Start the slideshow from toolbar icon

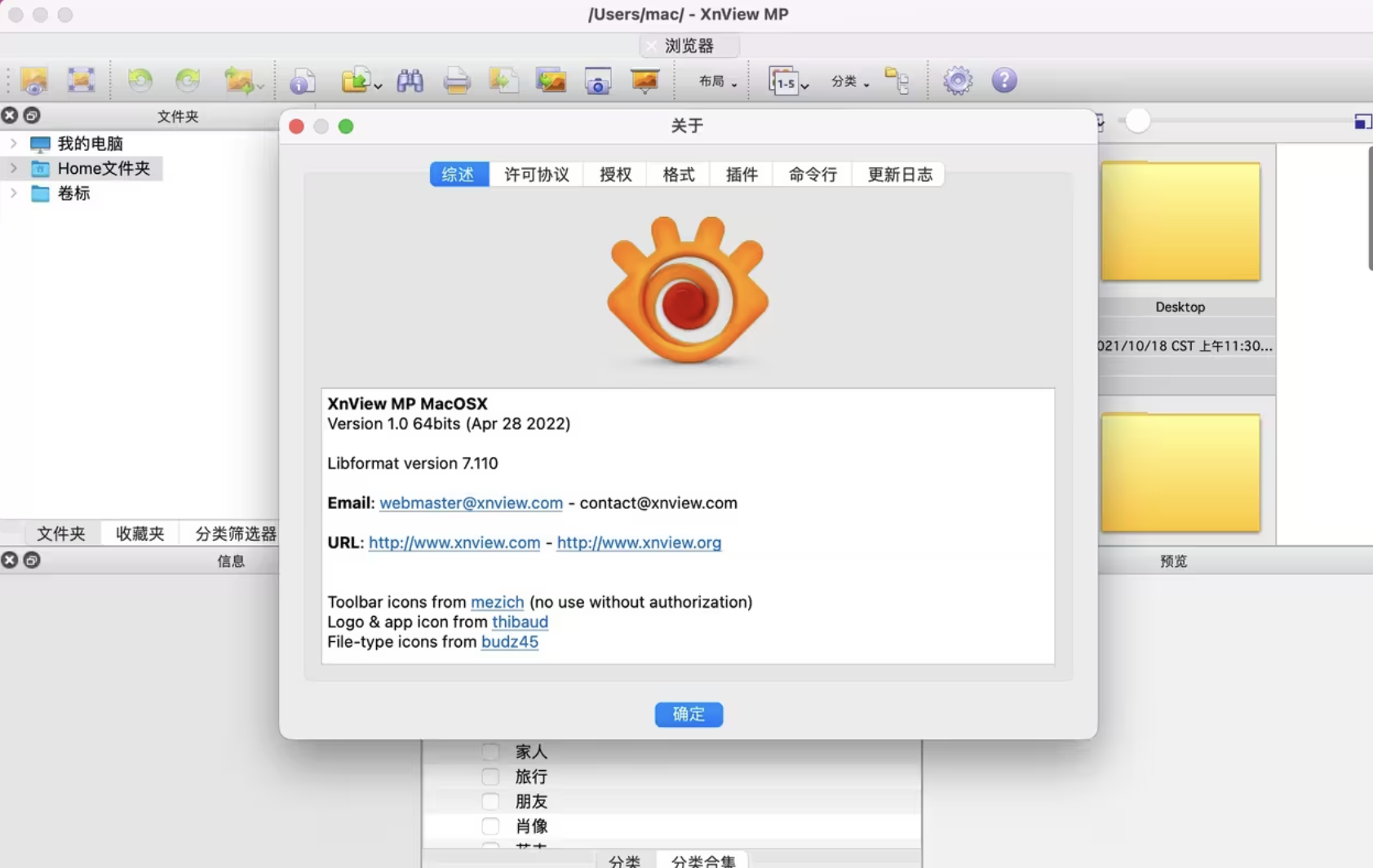coord(644,80)
